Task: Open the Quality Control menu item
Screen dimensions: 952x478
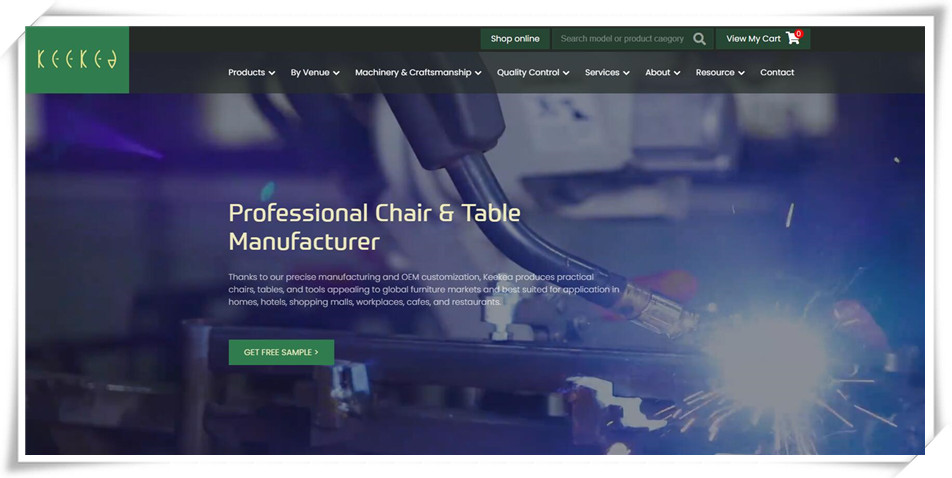Action: (528, 72)
